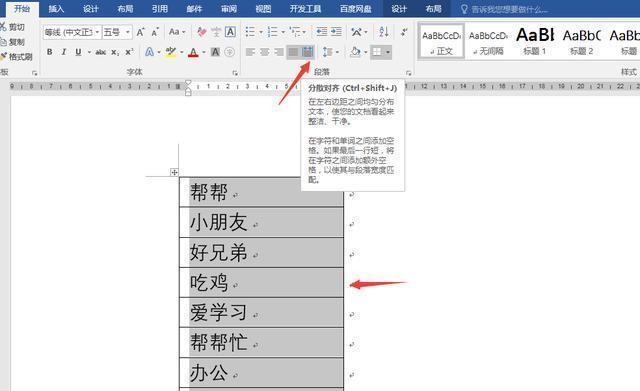Align text to the right
The height and width of the screenshot is (391, 640).
(279, 52)
